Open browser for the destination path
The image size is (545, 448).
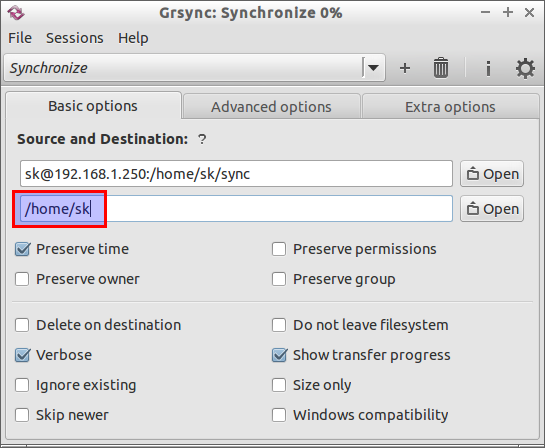492,209
